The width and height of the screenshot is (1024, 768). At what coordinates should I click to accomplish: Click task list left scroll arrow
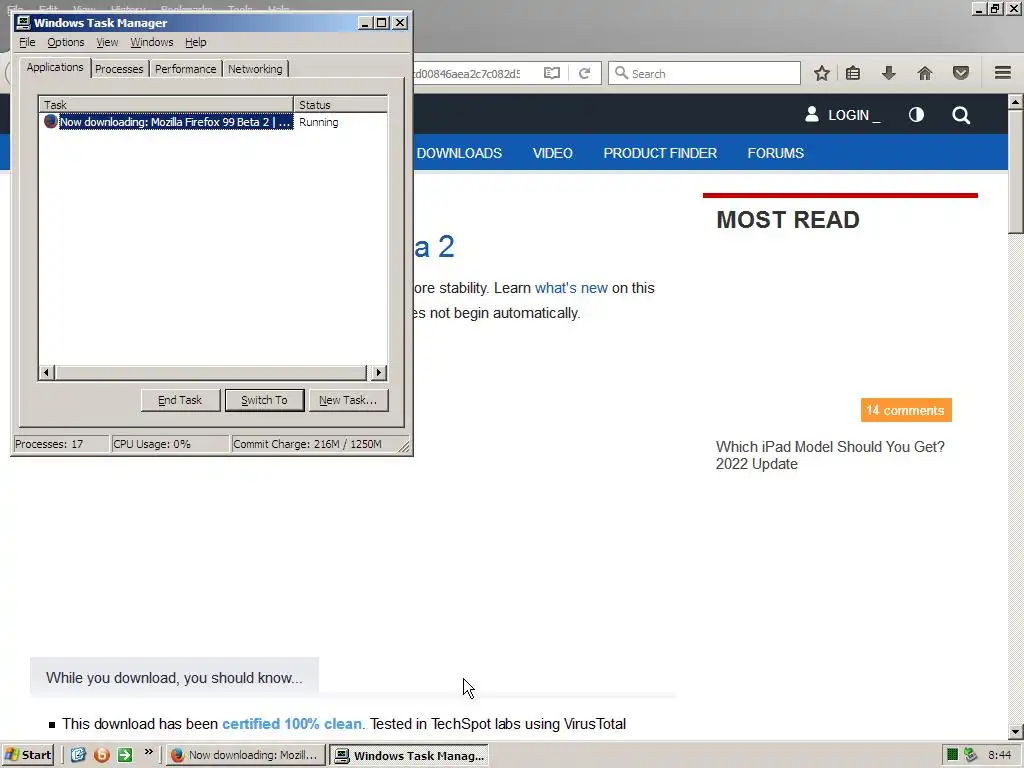tap(46, 373)
